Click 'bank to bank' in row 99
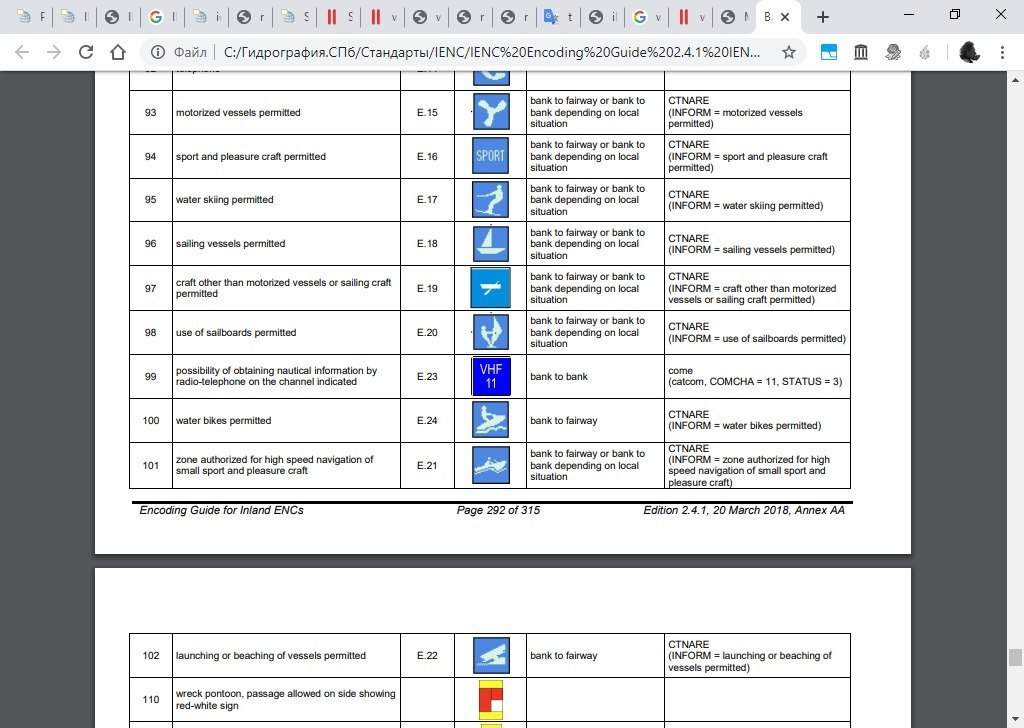This screenshot has height=728, width=1024. click(558, 376)
